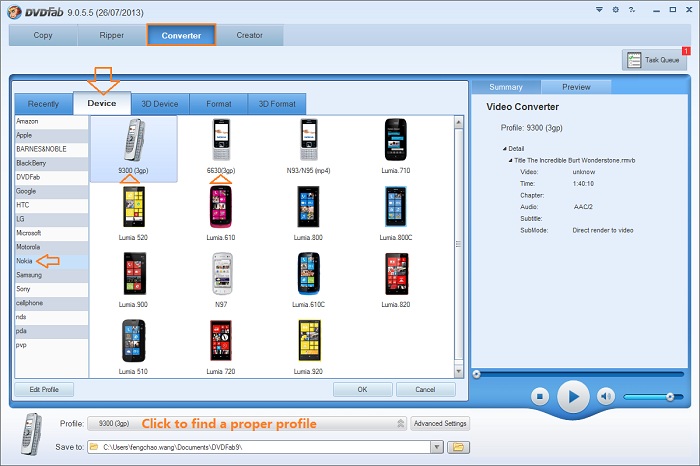Select Microsoft in brand list

[x=51, y=233]
